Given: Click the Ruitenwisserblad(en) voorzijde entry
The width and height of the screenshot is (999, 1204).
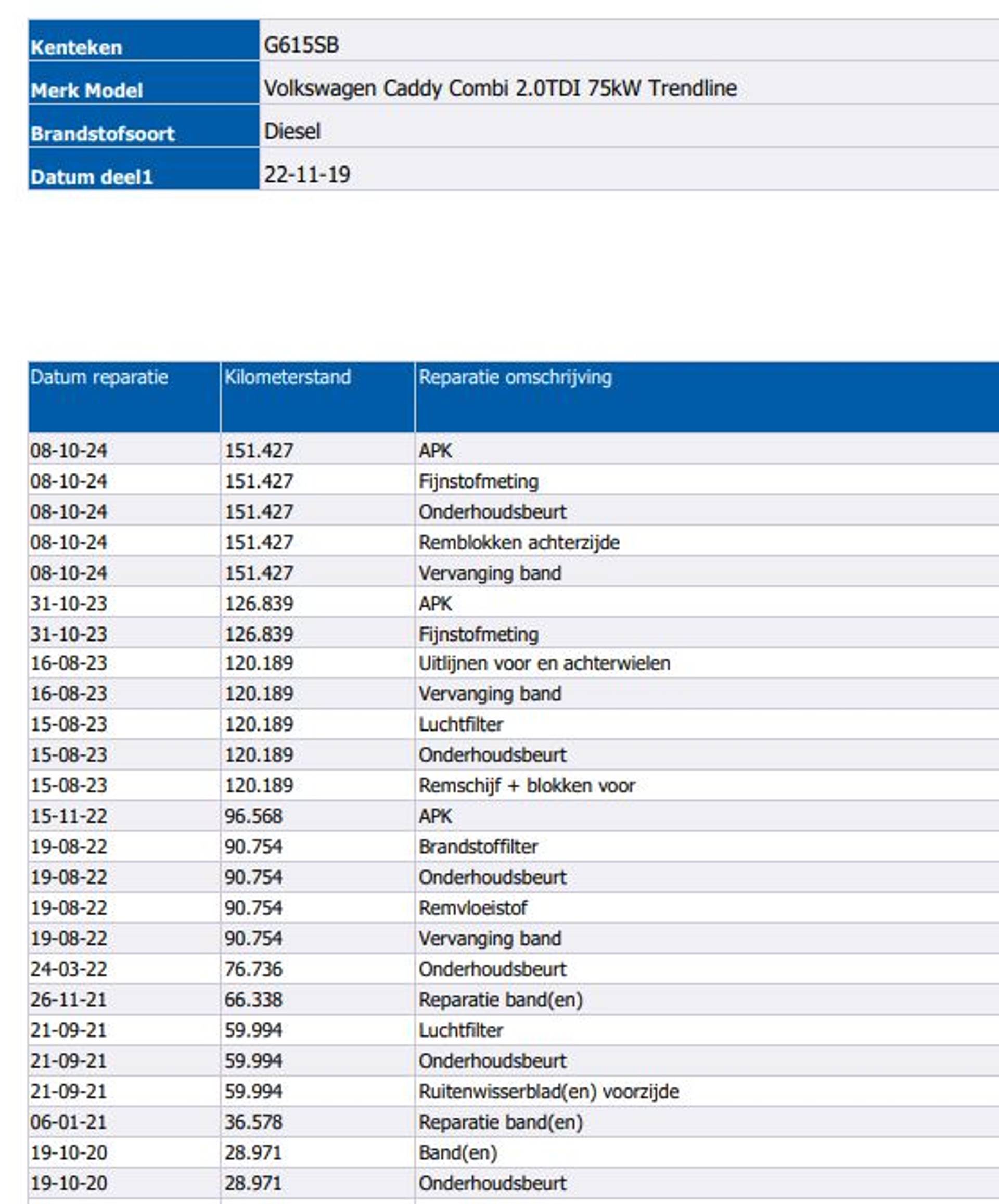Looking at the screenshot, I should coord(548,1092).
